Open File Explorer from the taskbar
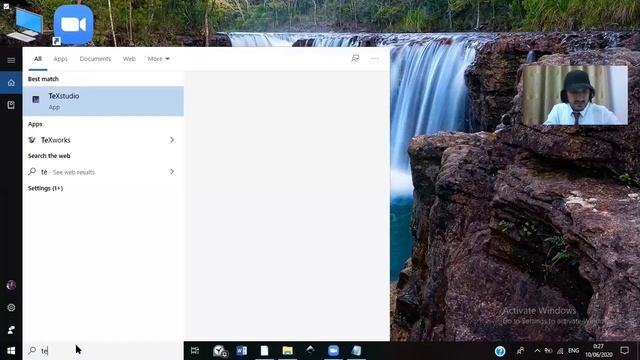 tap(287, 351)
